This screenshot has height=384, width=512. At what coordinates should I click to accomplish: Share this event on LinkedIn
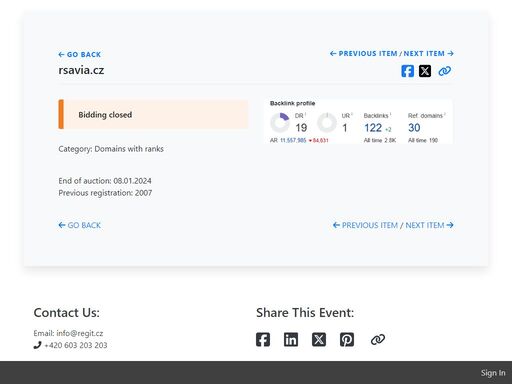tap(291, 340)
